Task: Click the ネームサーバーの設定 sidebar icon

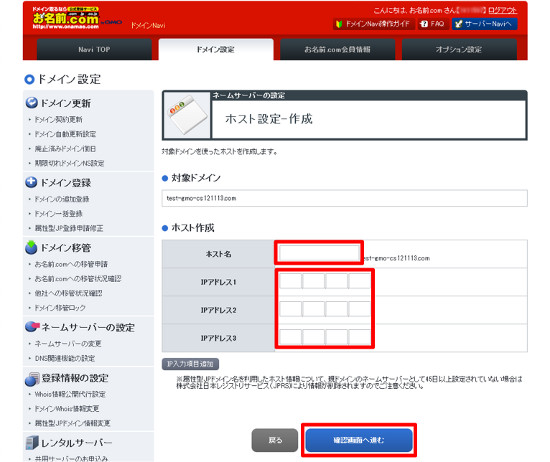Action: click(x=32, y=327)
